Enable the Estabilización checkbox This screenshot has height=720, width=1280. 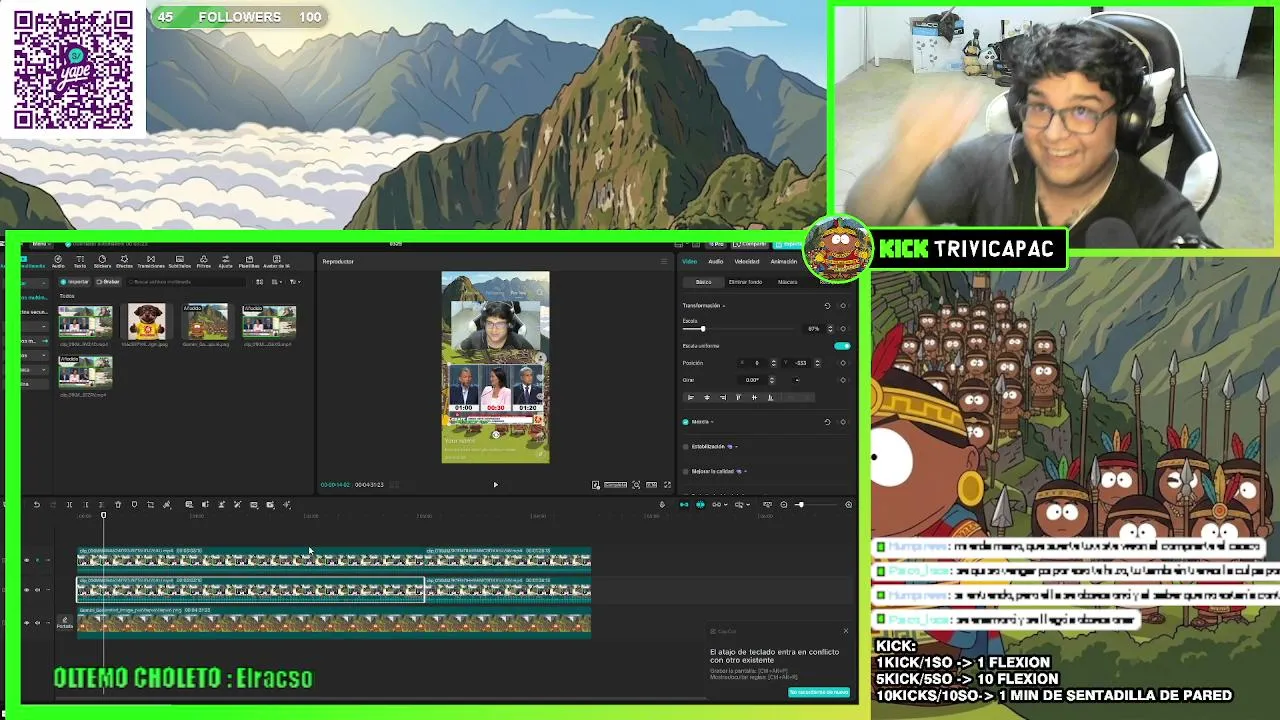click(686, 446)
